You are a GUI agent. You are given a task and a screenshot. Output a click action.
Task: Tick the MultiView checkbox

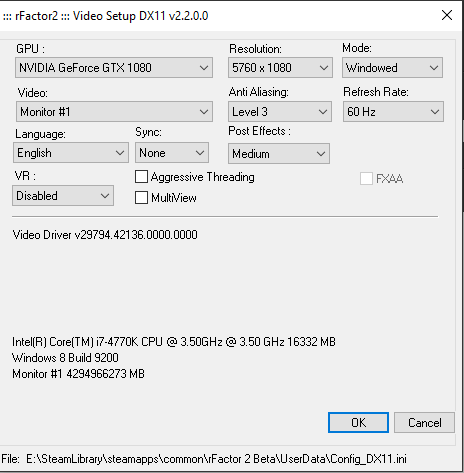coord(141,198)
